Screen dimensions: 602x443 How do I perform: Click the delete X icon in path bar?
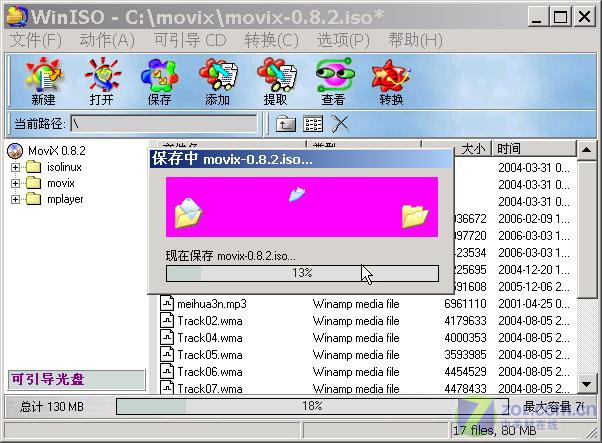[x=340, y=124]
